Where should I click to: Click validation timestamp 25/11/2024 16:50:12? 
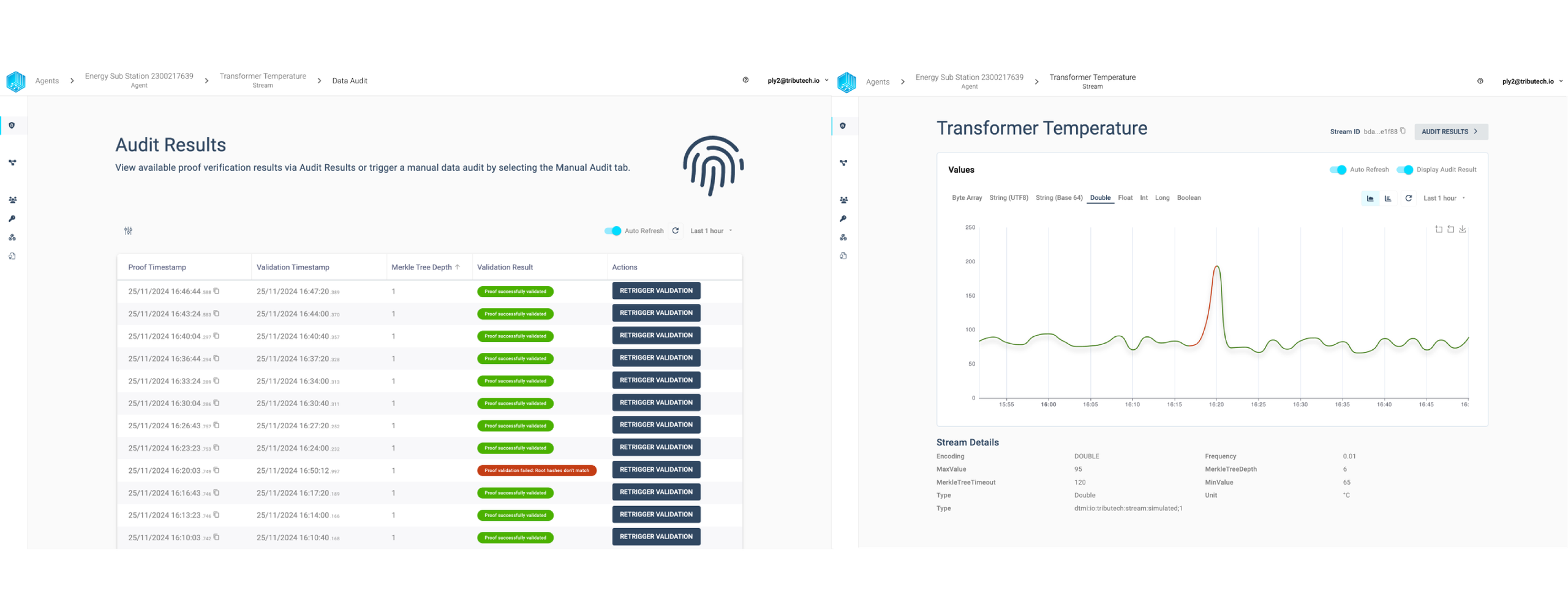click(x=298, y=470)
